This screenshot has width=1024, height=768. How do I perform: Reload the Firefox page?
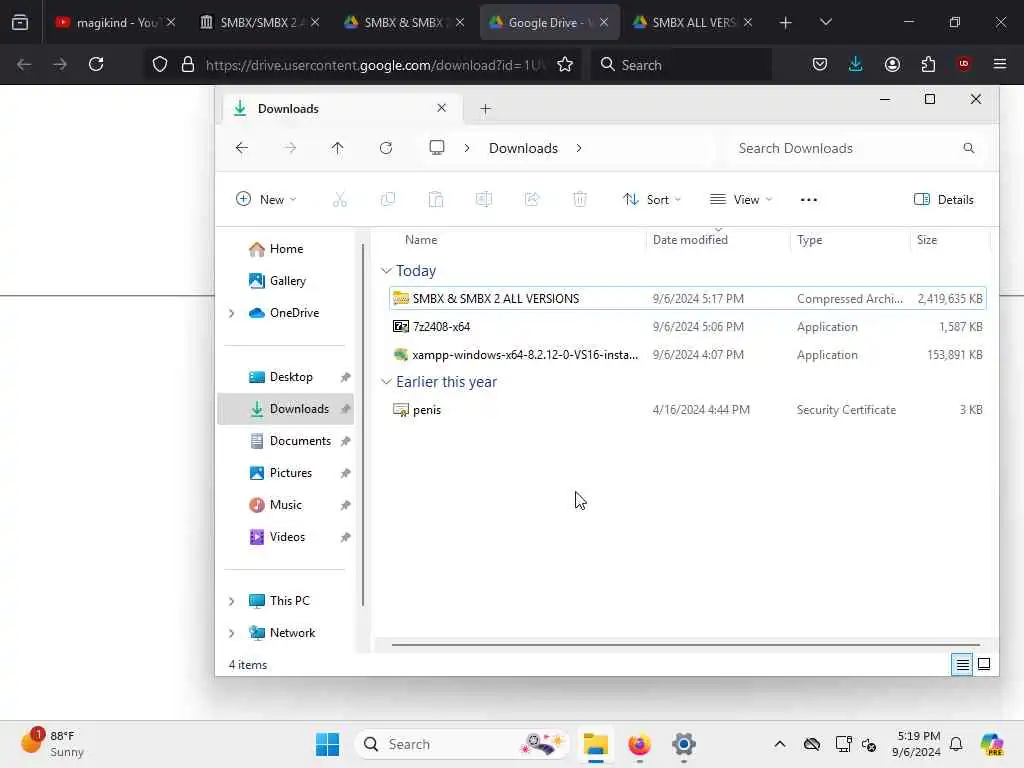[96, 64]
